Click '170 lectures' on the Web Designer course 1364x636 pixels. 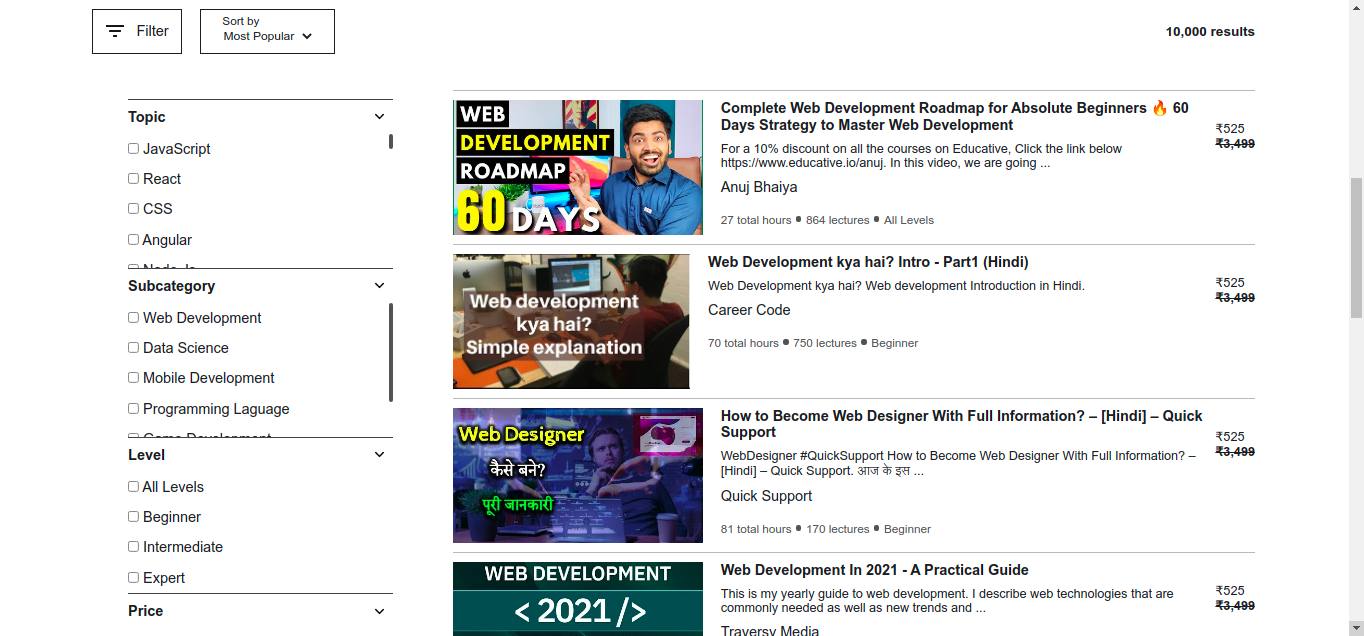pyautogui.click(x=838, y=529)
